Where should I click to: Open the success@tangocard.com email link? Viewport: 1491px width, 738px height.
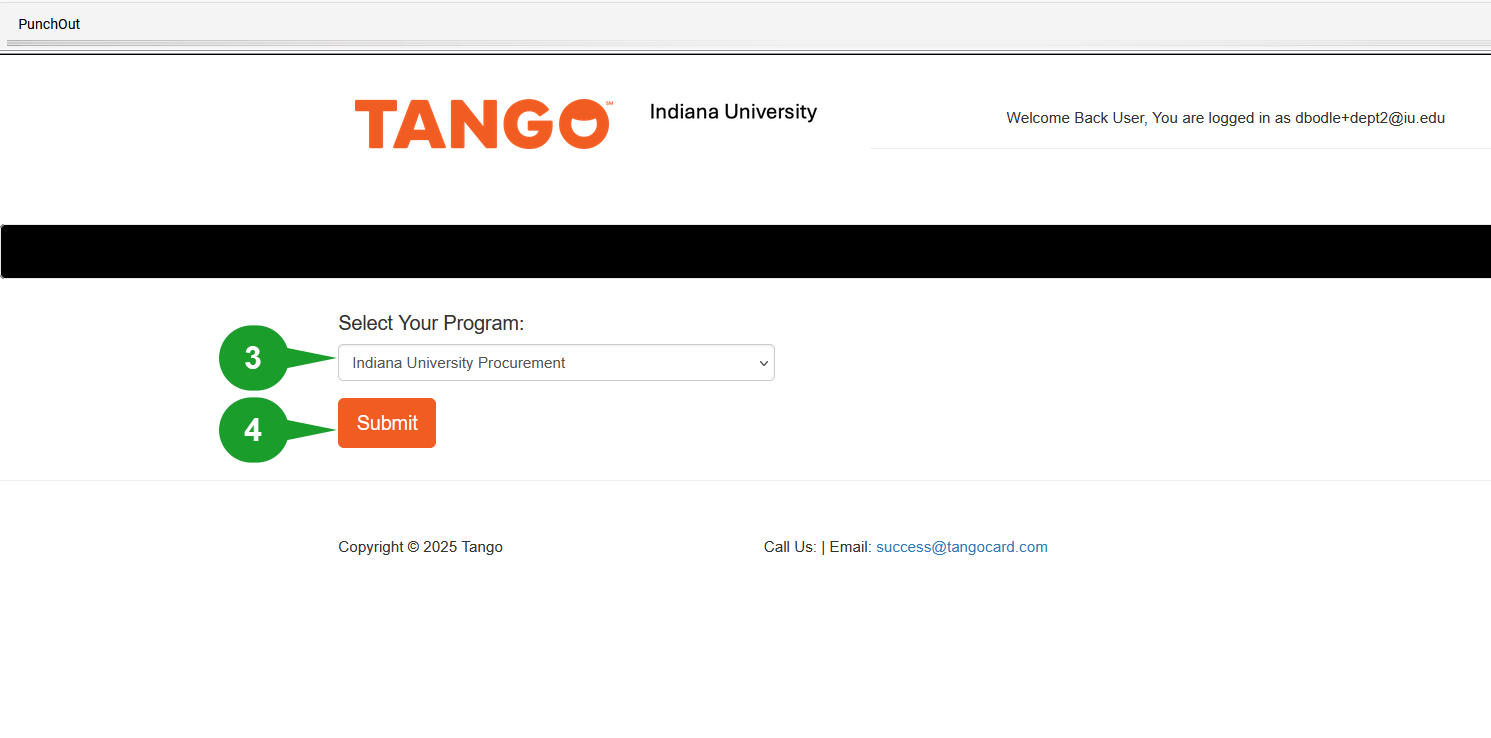pos(961,546)
